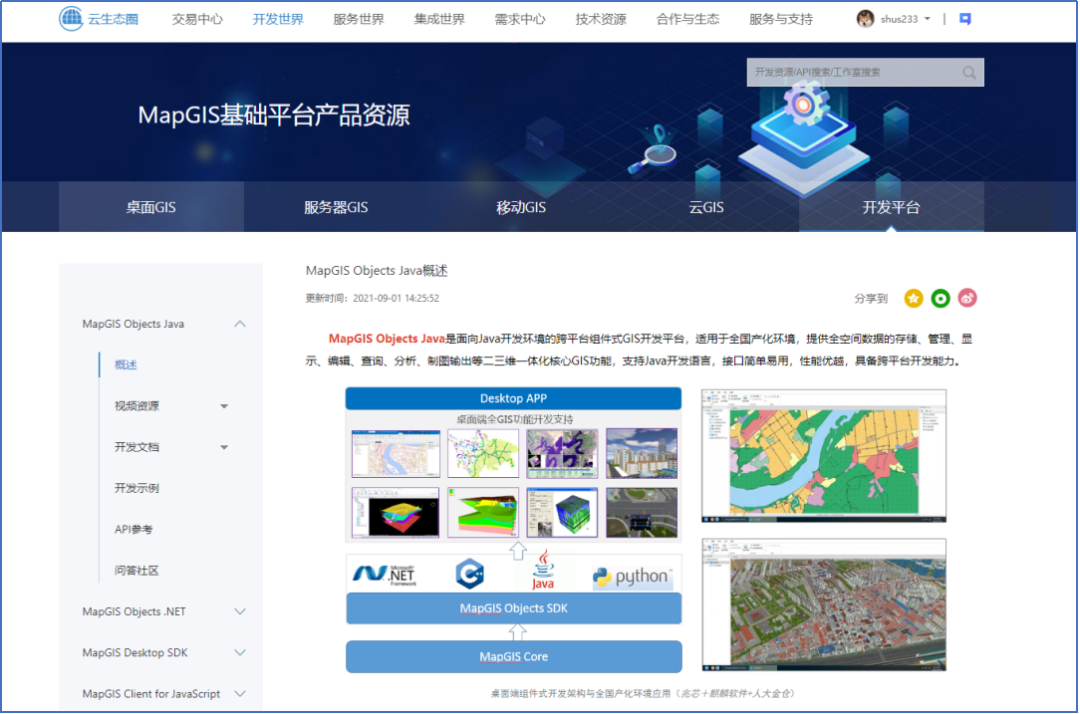Open the stacked 3D layers thumbnail
The width and height of the screenshot is (1080, 714).
395,513
